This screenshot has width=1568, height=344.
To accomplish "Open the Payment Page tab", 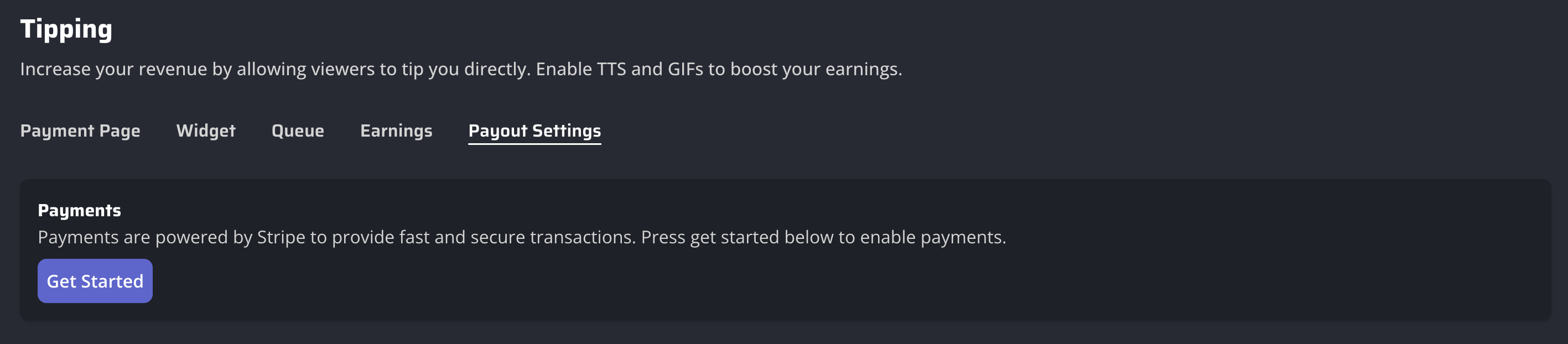I will tap(80, 131).
